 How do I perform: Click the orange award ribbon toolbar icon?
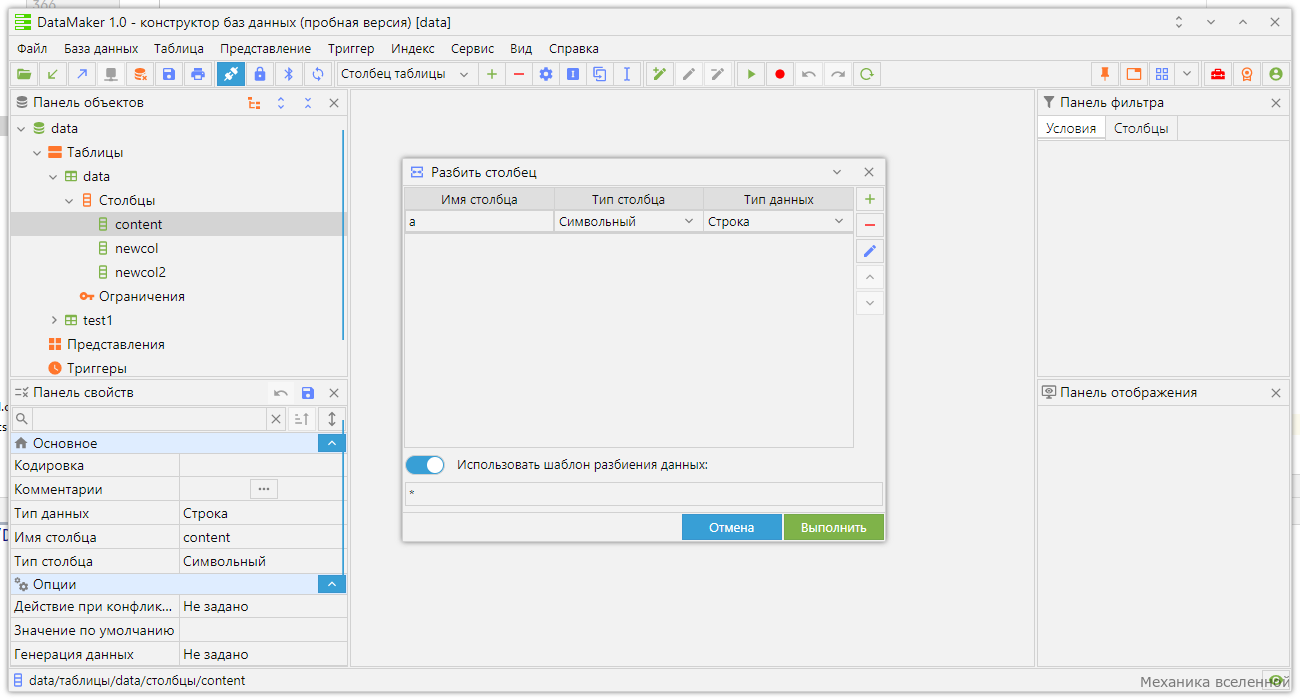[1247, 74]
